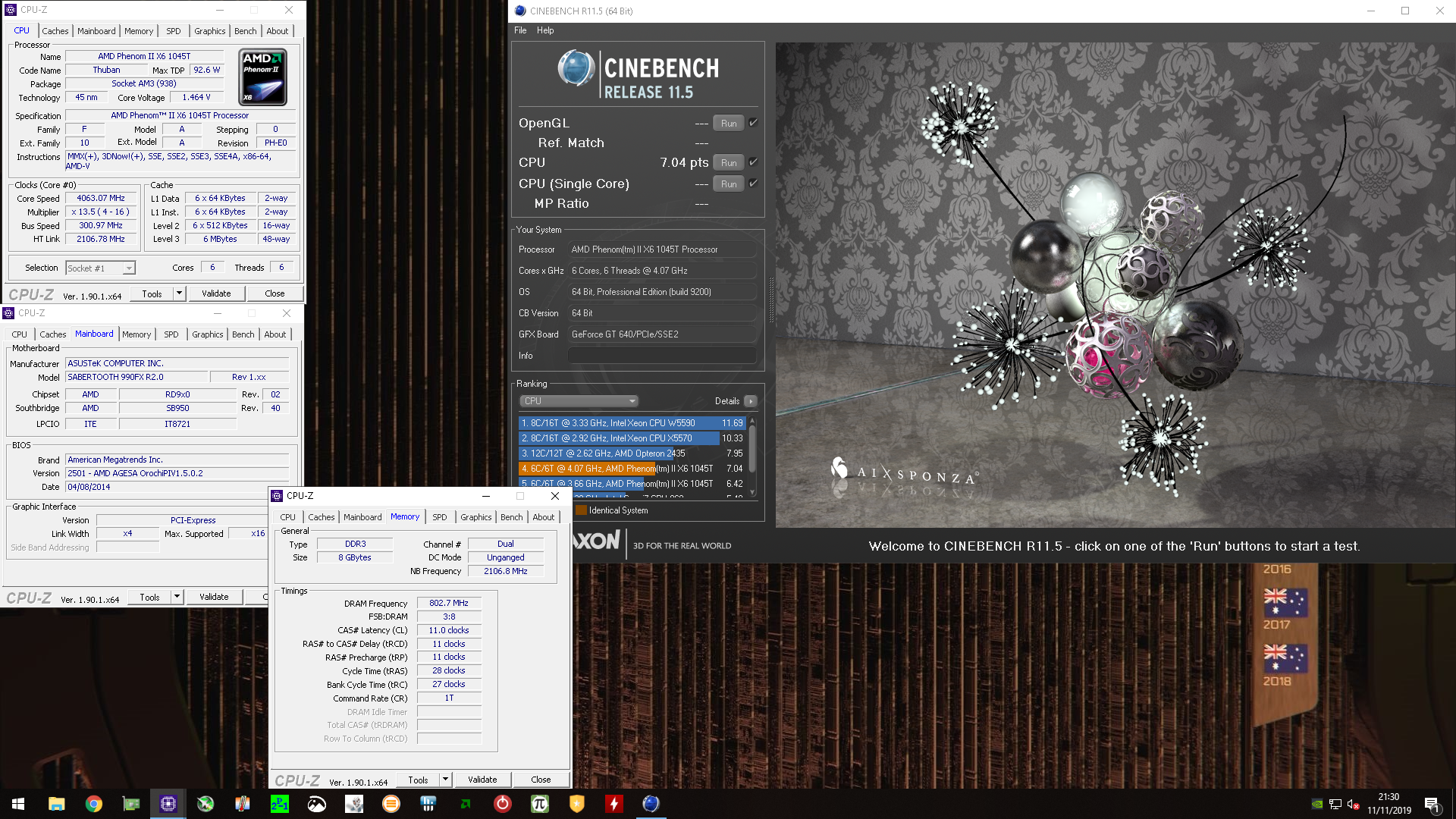Open the red lightning bolt taskbar icon

point(614,804)
